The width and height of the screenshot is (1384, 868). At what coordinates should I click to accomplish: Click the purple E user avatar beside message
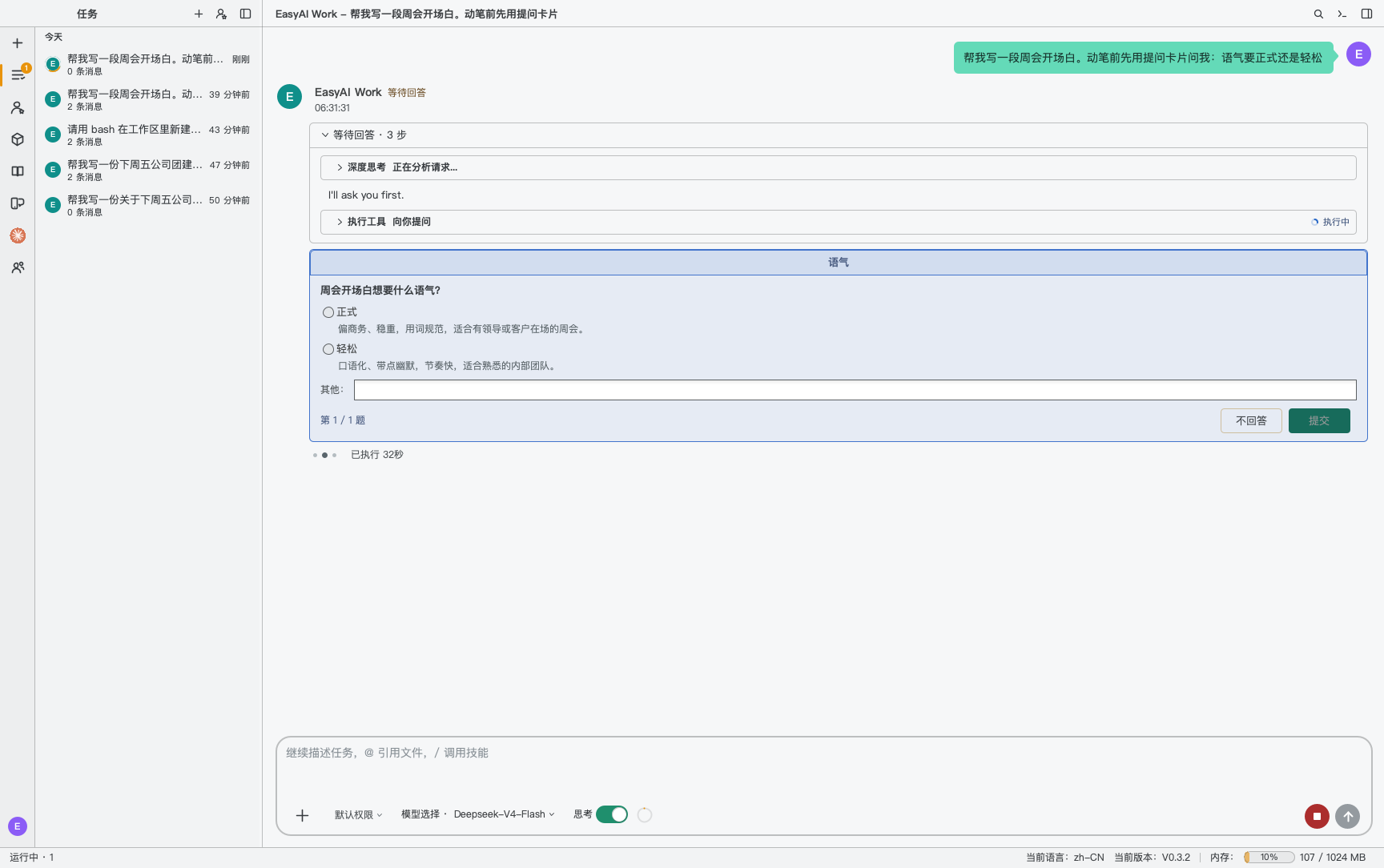click(x=1358, y=54)
